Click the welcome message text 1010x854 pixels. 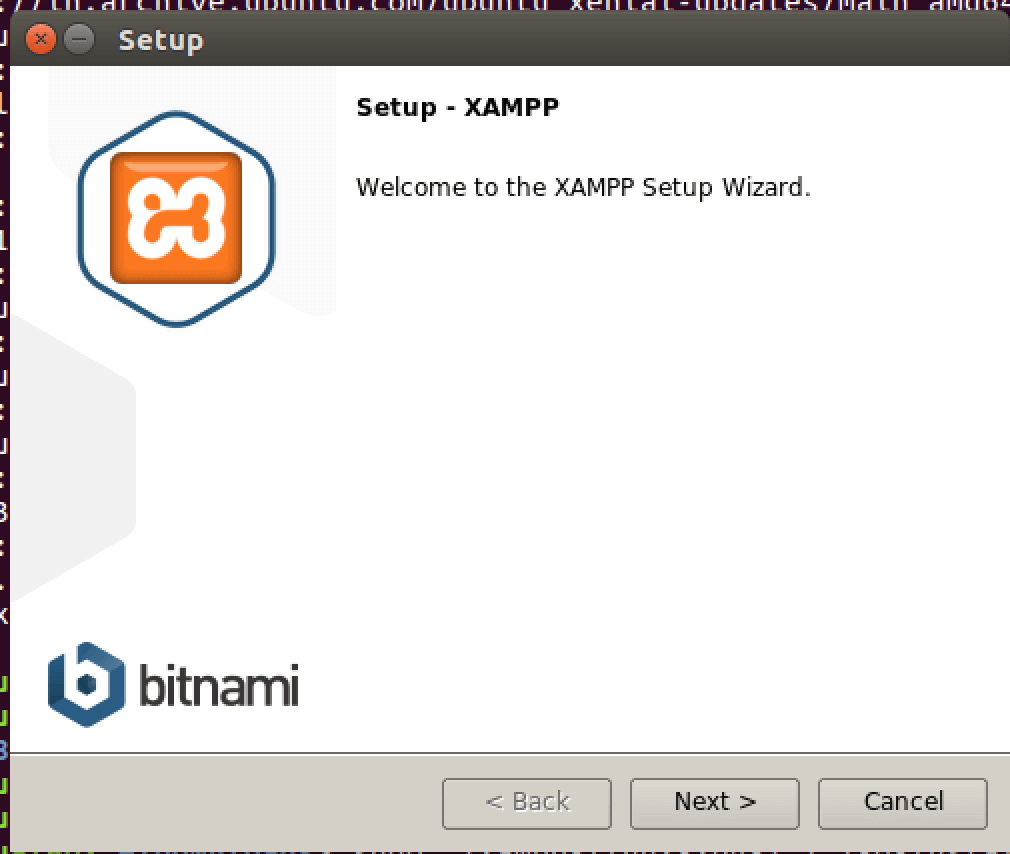pyautogui.click(x=582, y=187)
